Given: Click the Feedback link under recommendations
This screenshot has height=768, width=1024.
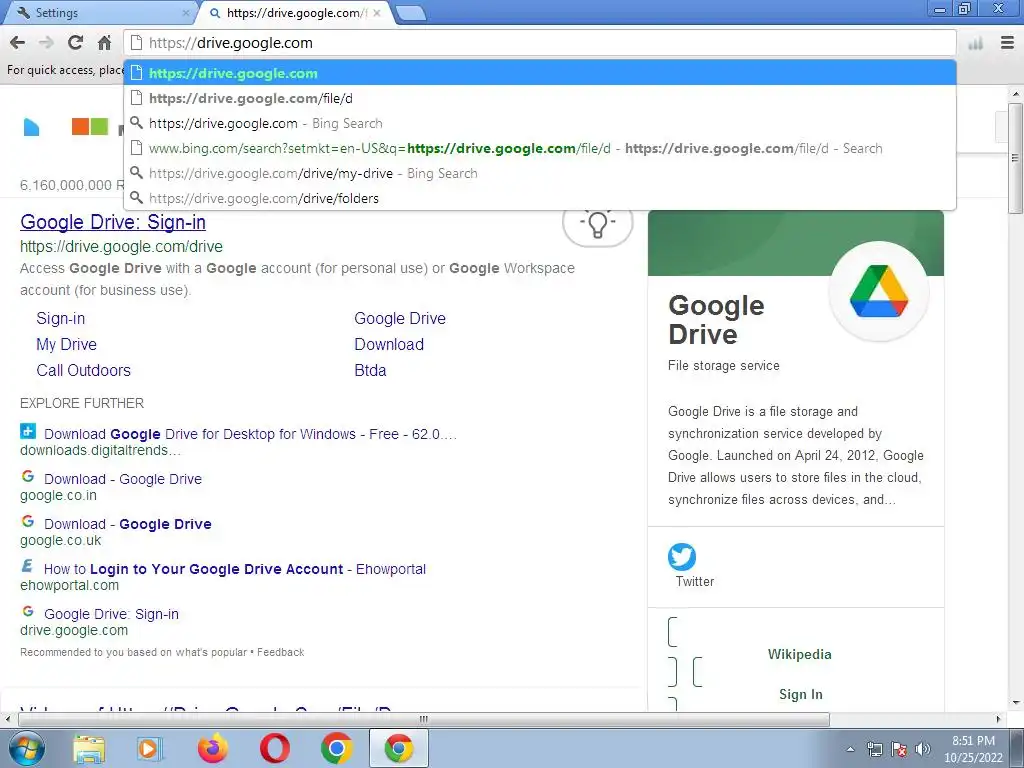Looking at the screenshot, I should tap(281, 652).
